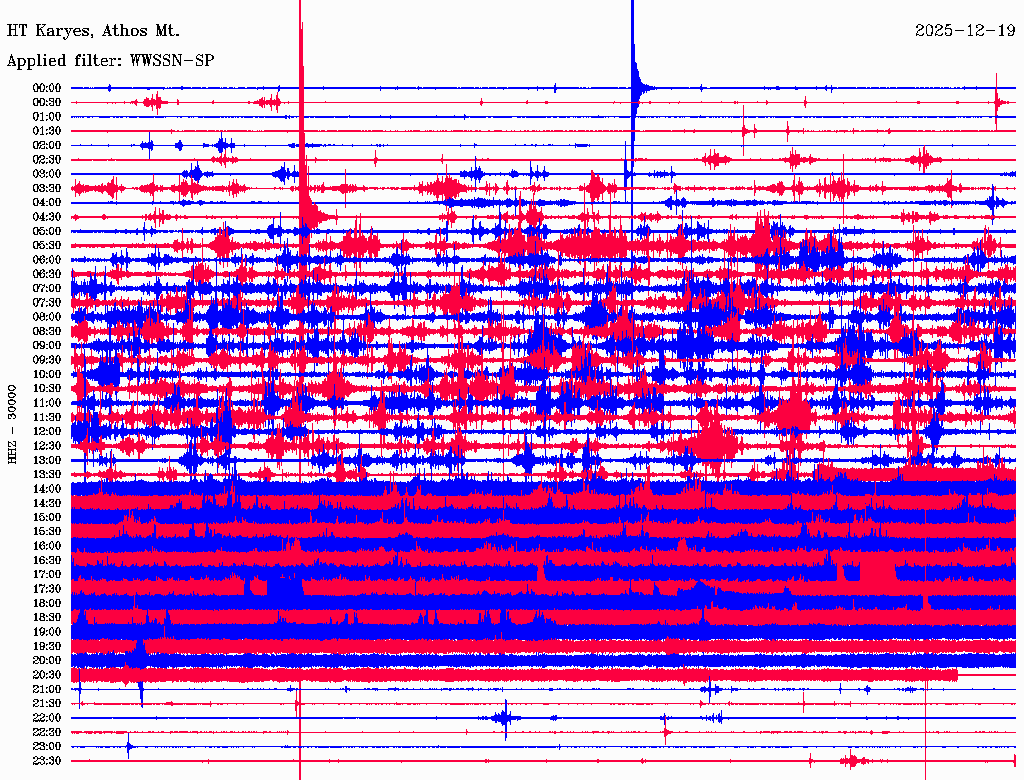Select the 19:00 time label

click(46, 632)
